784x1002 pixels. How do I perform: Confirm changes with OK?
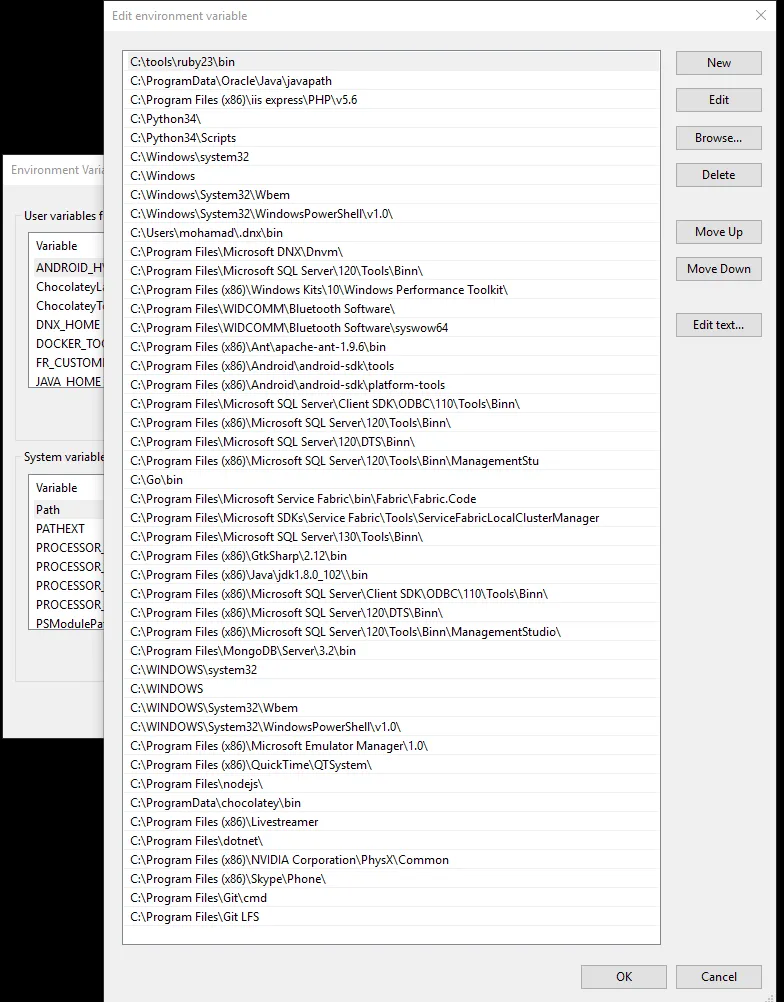pyautogui.click(x=624, y=976)
